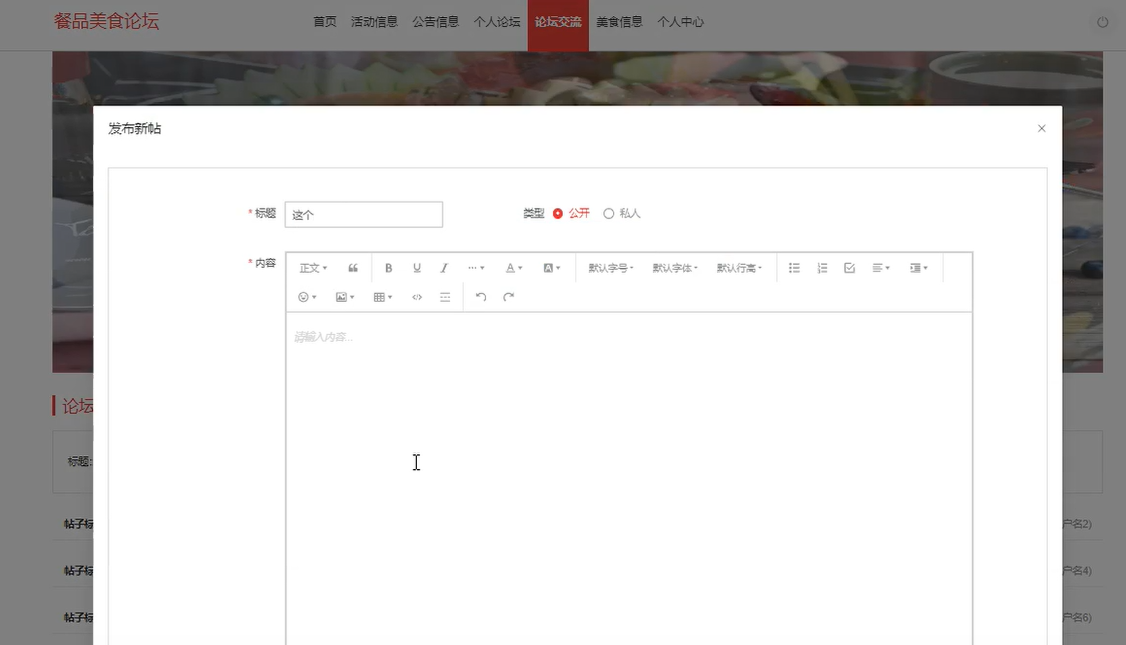Open the more text styles ellipsis menu
This screenshot has height=645, width=1126.
(x=475, y=268)
